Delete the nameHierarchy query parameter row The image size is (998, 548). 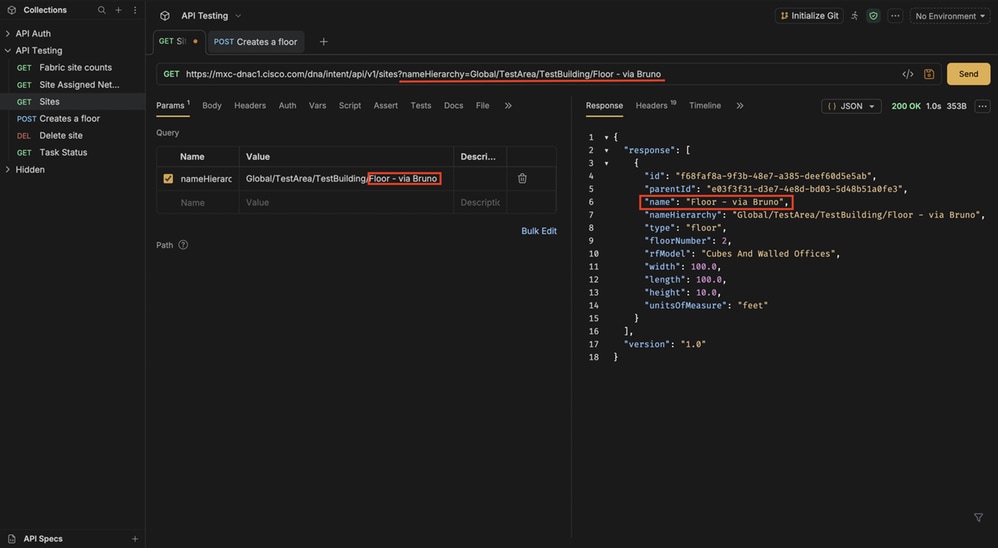(522, 179)
